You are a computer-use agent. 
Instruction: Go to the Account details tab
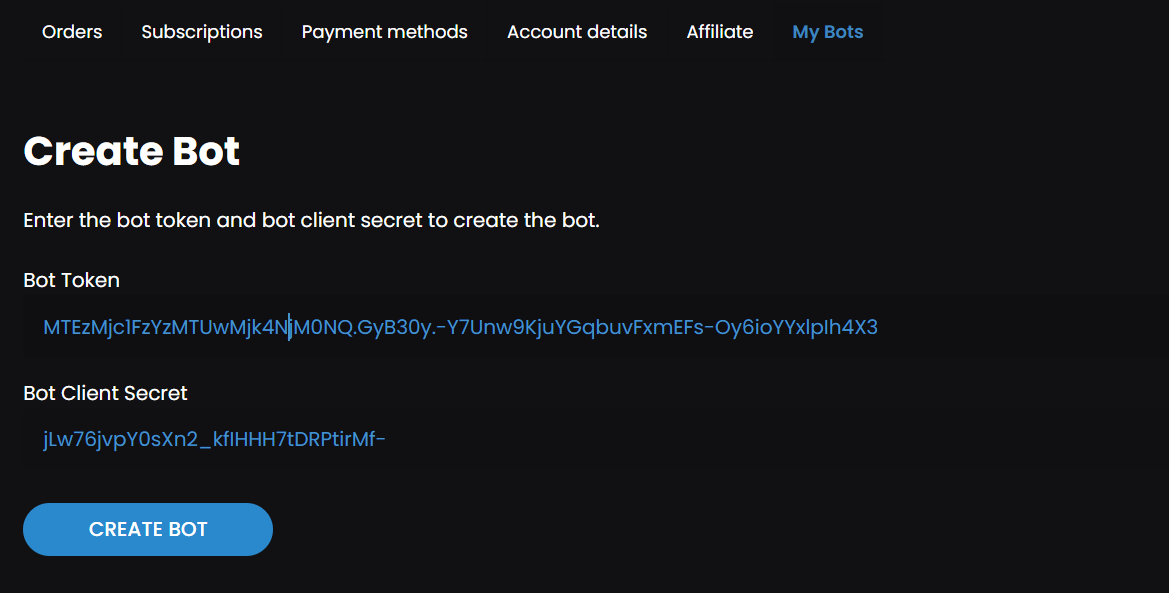[x=577, y=32]
